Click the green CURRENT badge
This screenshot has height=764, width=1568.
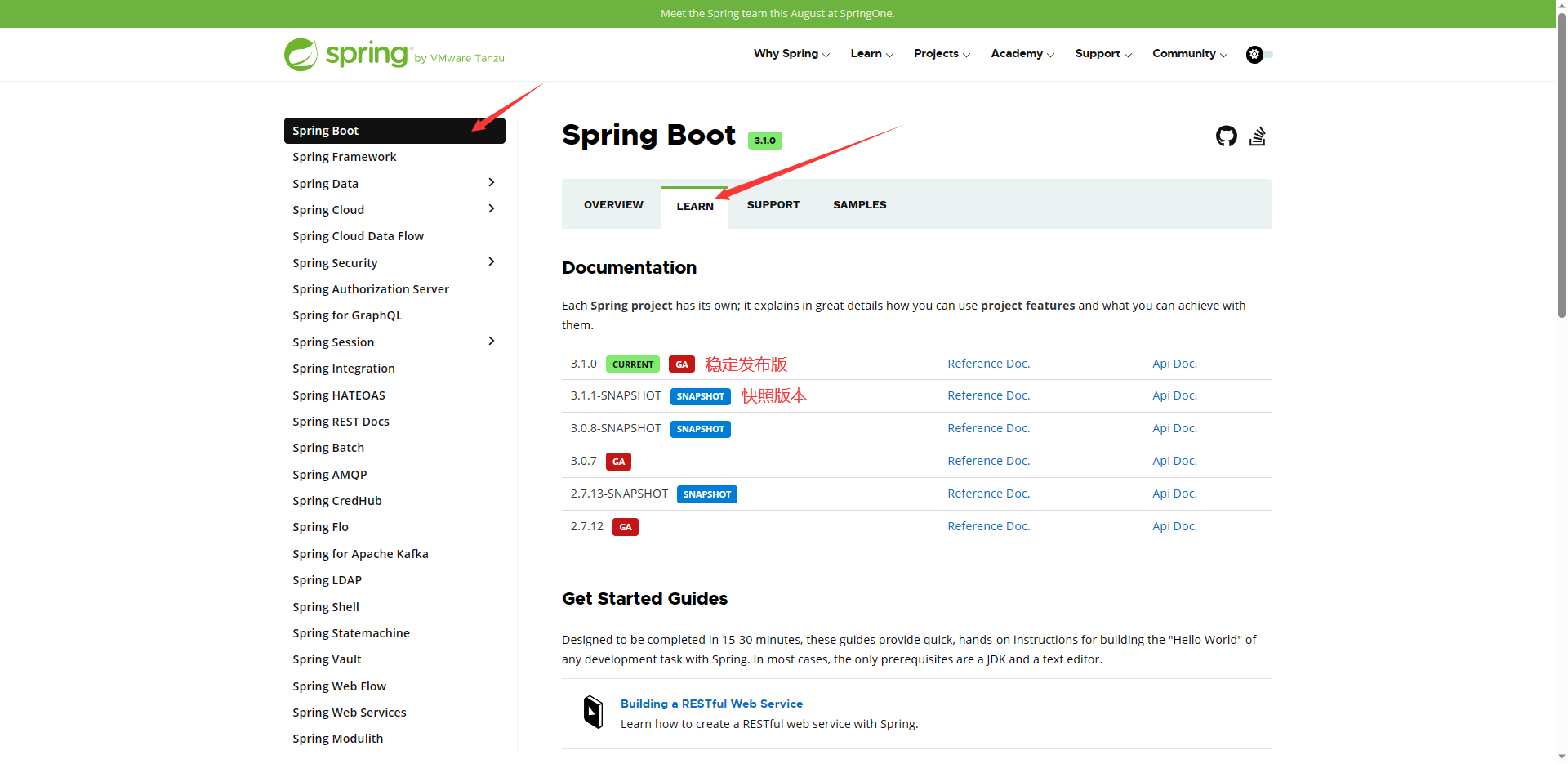pyautogui.click(x=632, y=364)
